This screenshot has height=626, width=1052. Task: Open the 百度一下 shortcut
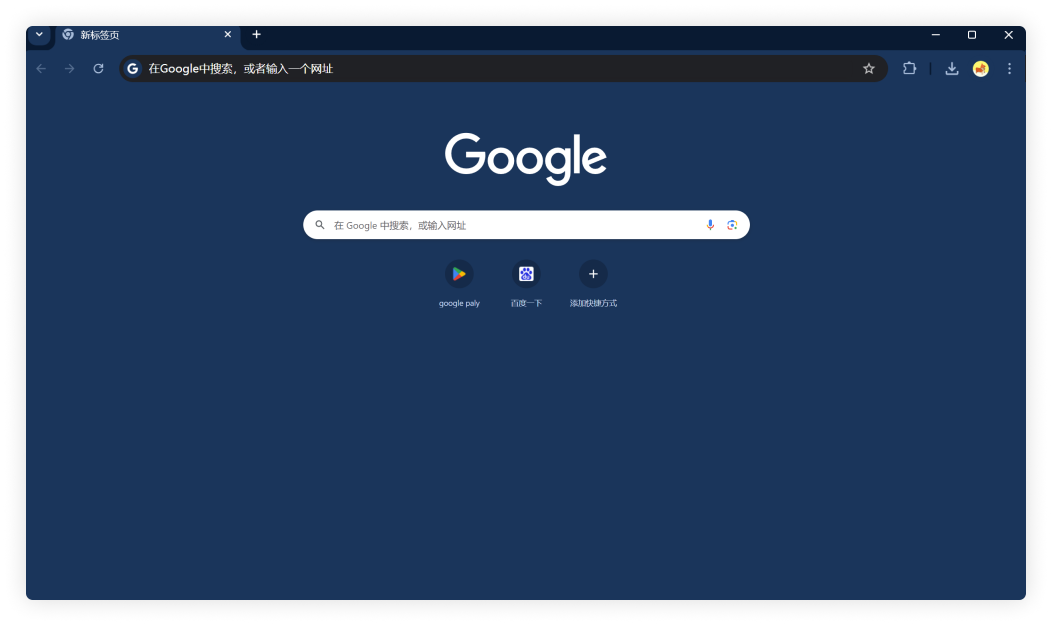[x=526, y=274]
